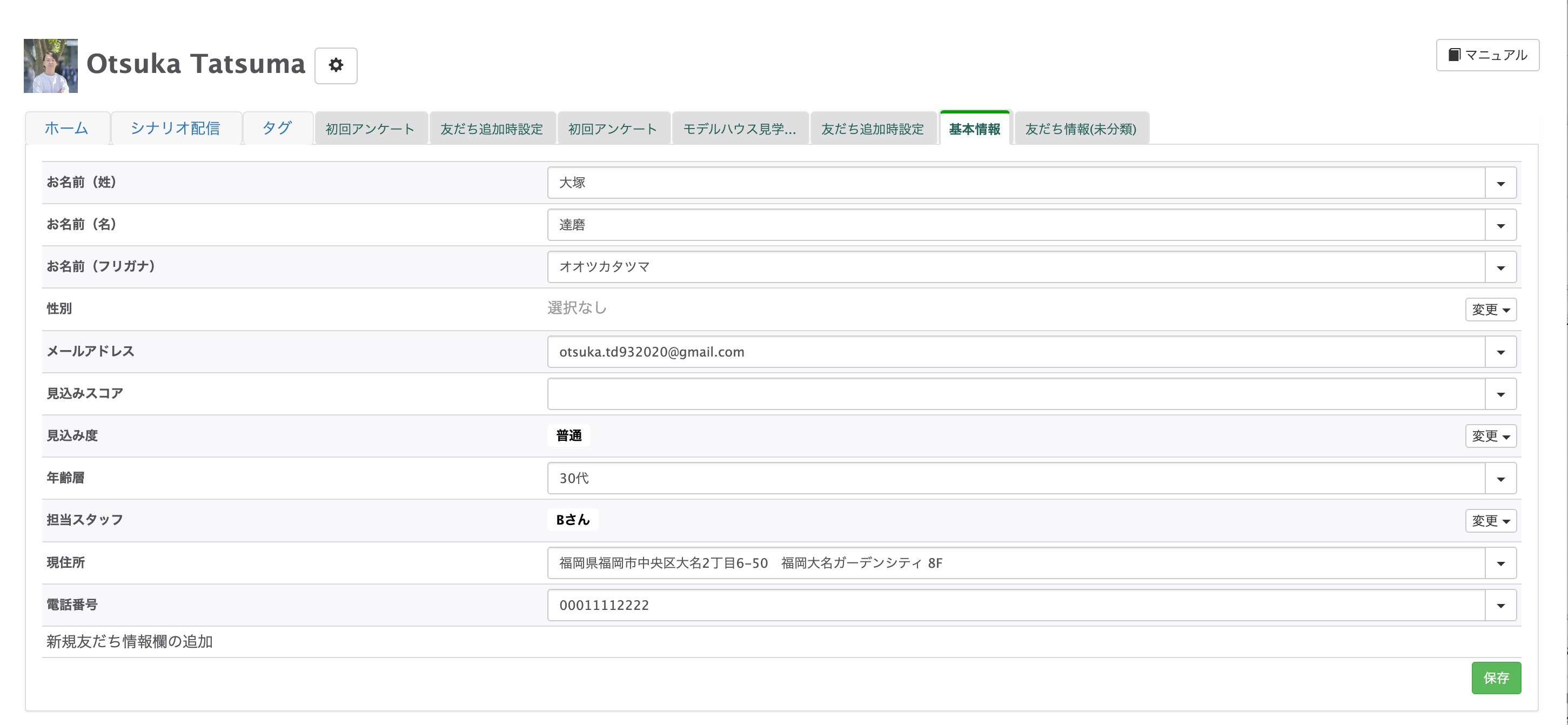Viewport: 1568px width, 725px height.
Task: Expand the お名前（名） field dropdown arrow
Action: (x=1500, y=225)
